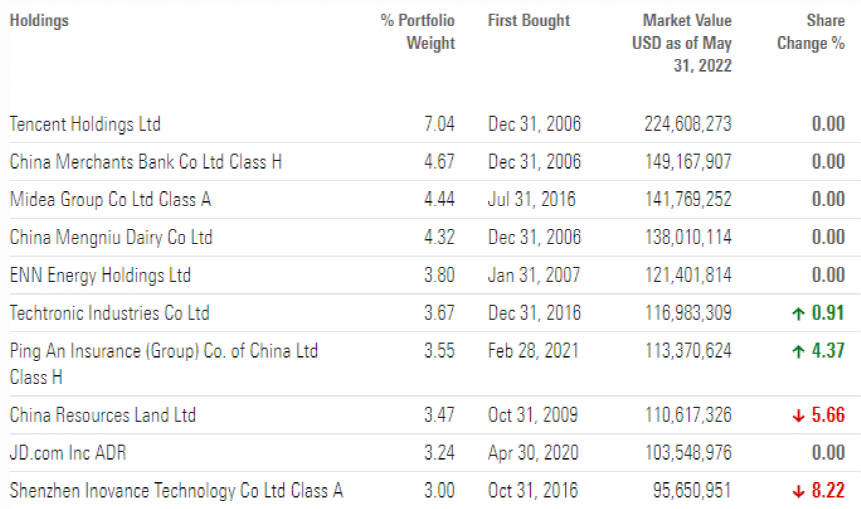
Task: Sort by First Bought column header
Action: [529, 21]
